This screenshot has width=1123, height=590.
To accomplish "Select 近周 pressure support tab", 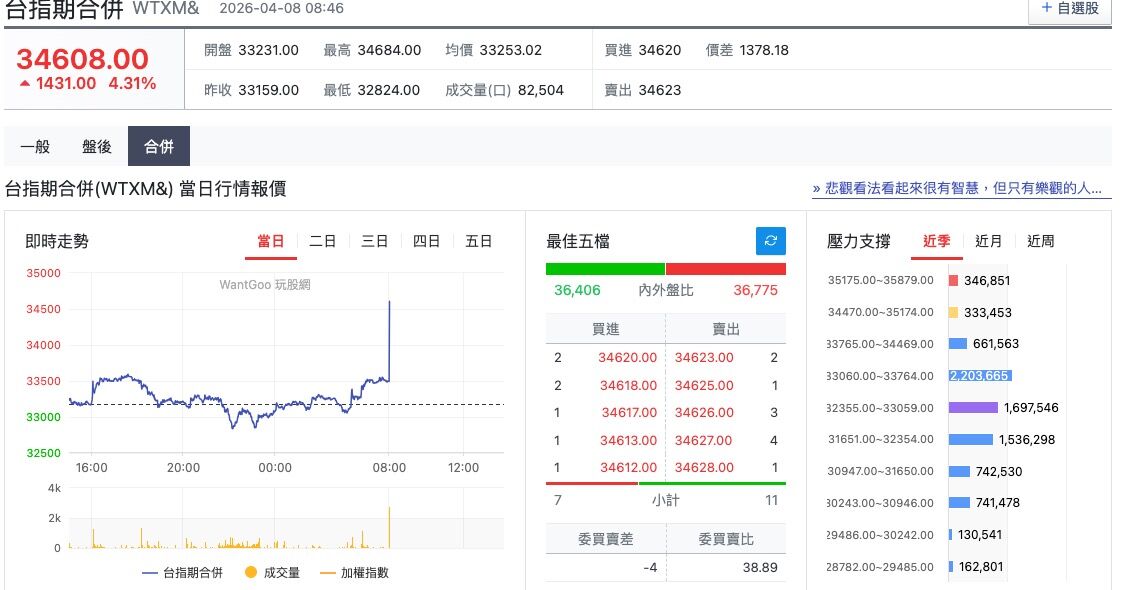I will [x=1041, y=241].
